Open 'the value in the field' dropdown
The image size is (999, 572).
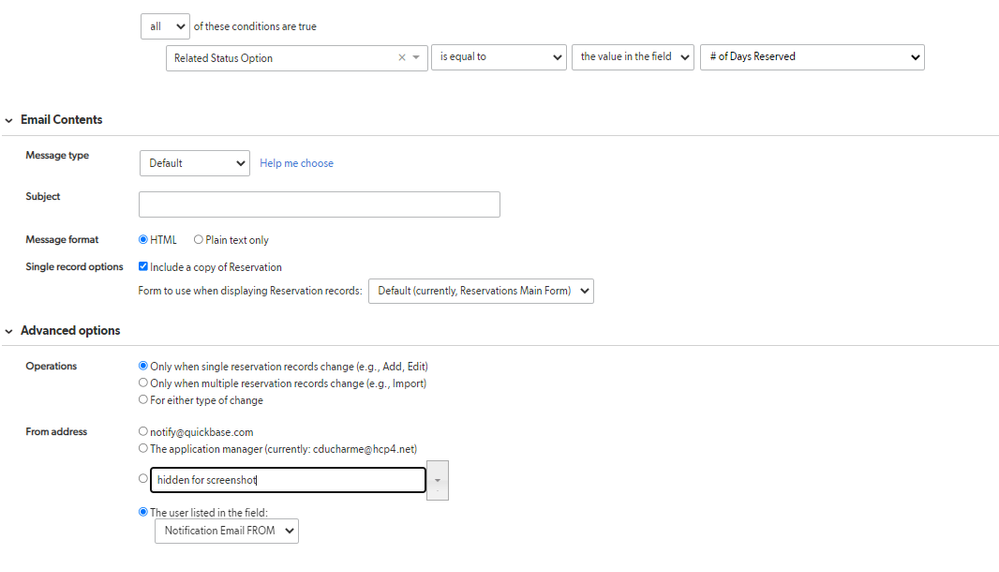point(633,57)
